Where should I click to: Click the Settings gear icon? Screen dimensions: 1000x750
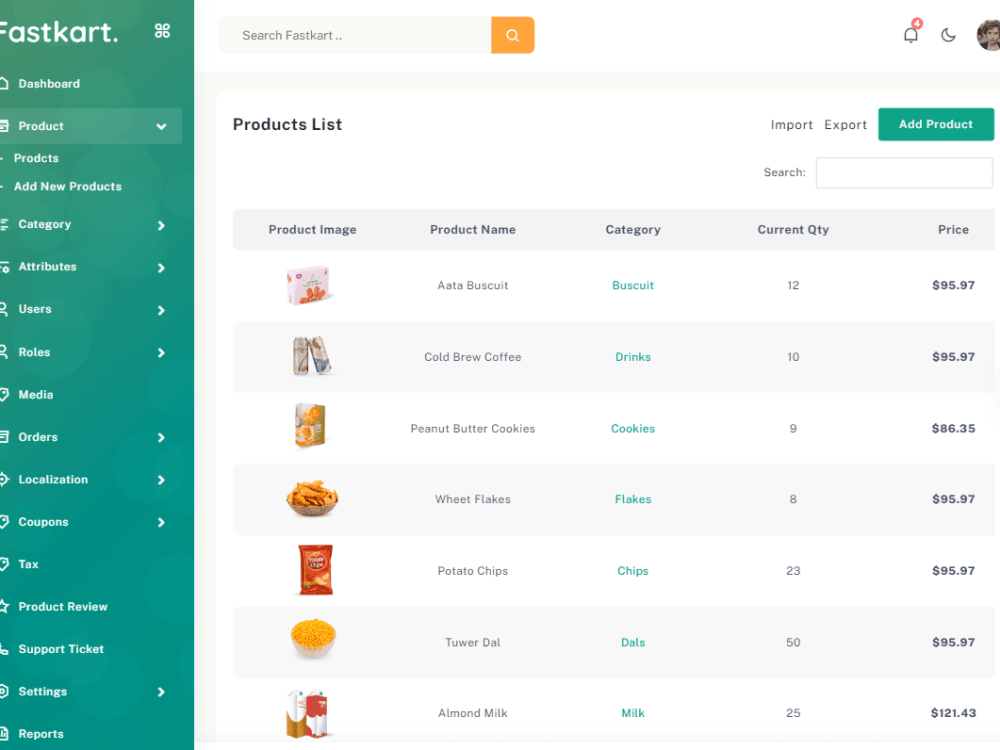pos(4,691)
